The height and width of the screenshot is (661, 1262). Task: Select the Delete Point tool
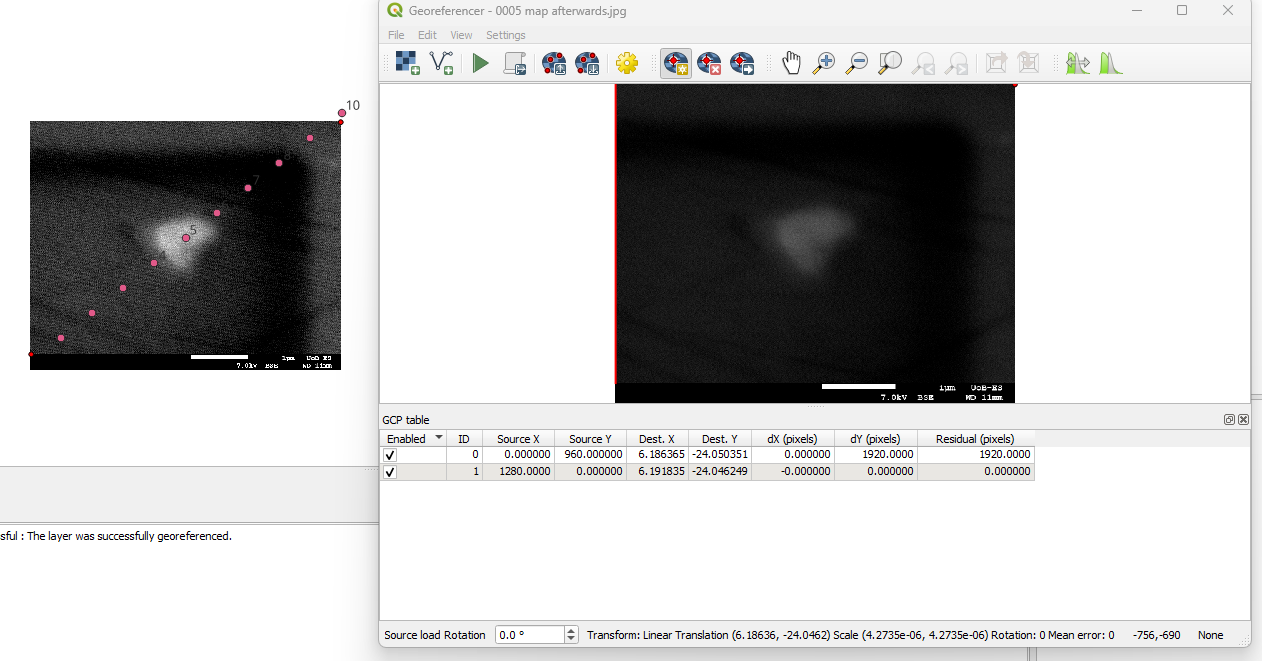(709, 64)
